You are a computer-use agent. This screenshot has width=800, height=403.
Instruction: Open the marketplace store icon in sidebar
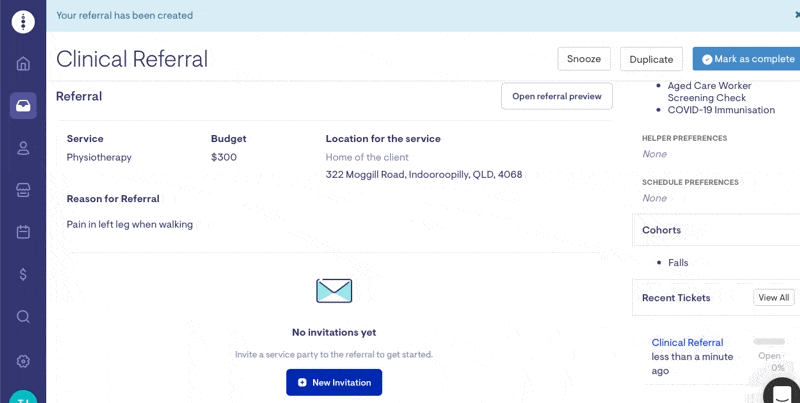point(23,190)
